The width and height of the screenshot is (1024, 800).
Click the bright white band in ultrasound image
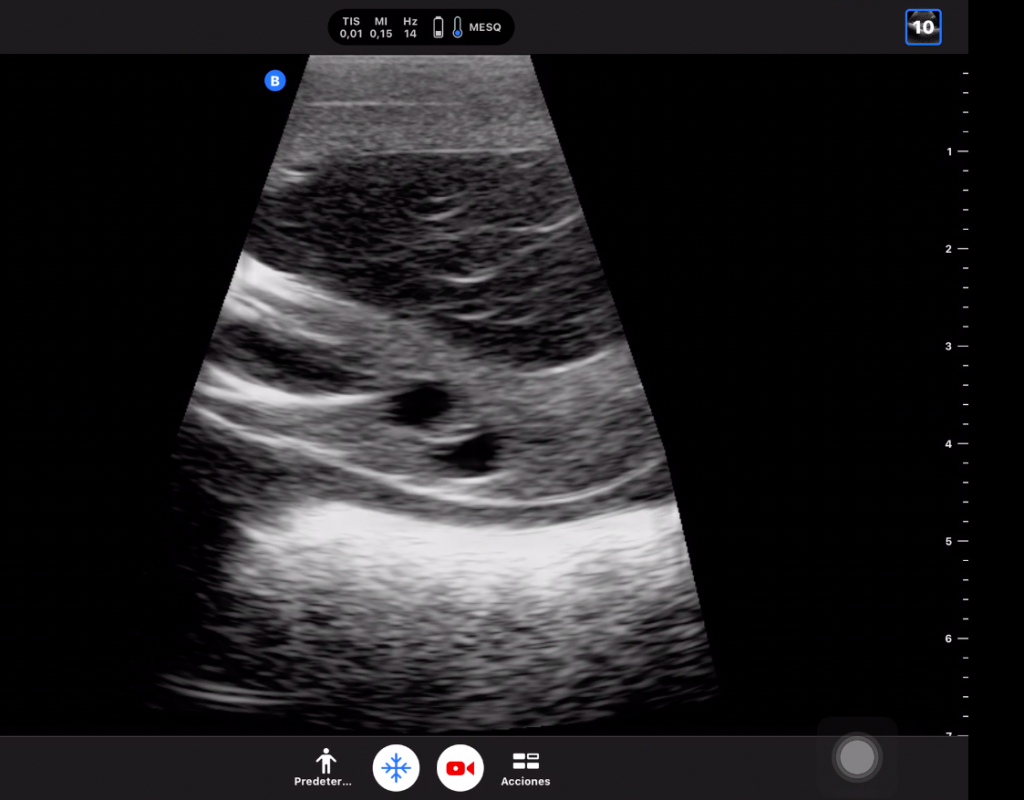(460, 540)
